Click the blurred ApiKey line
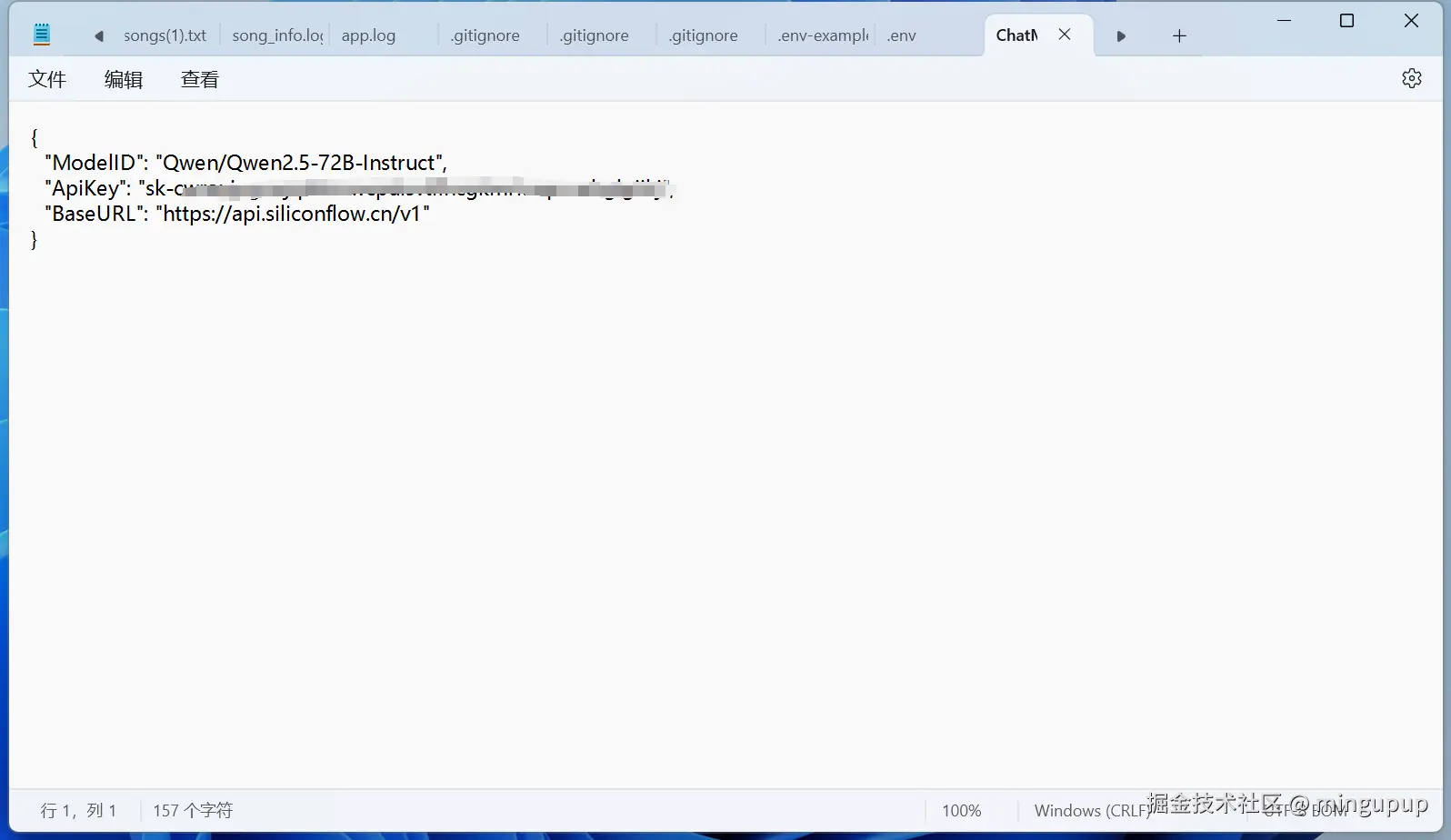Viewport: 1451px width, 840px height. pos(359,188)
